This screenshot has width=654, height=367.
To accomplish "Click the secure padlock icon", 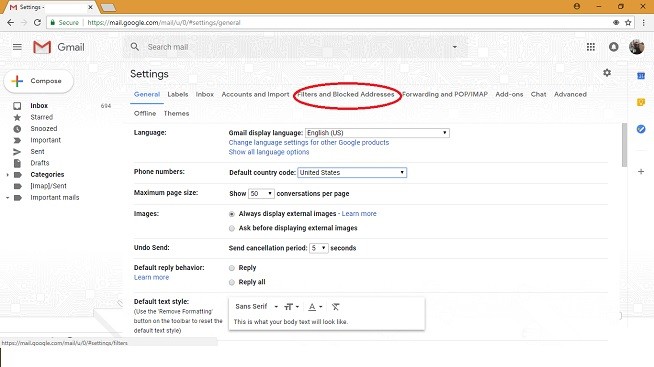I will pos(53,23).
